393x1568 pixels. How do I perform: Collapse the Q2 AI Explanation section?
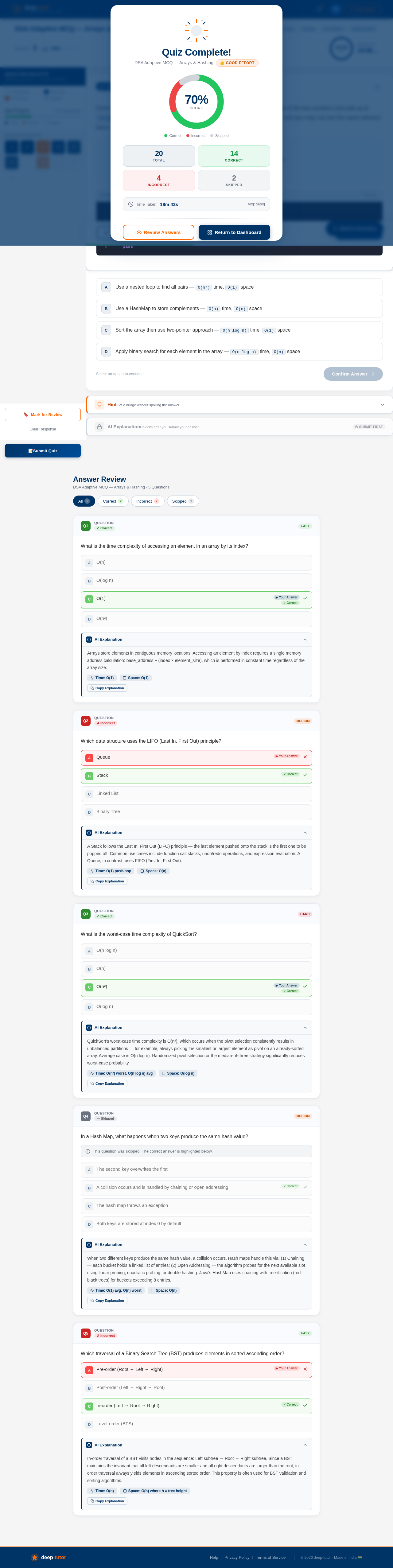pyautogui.click(x=305, y=833)
